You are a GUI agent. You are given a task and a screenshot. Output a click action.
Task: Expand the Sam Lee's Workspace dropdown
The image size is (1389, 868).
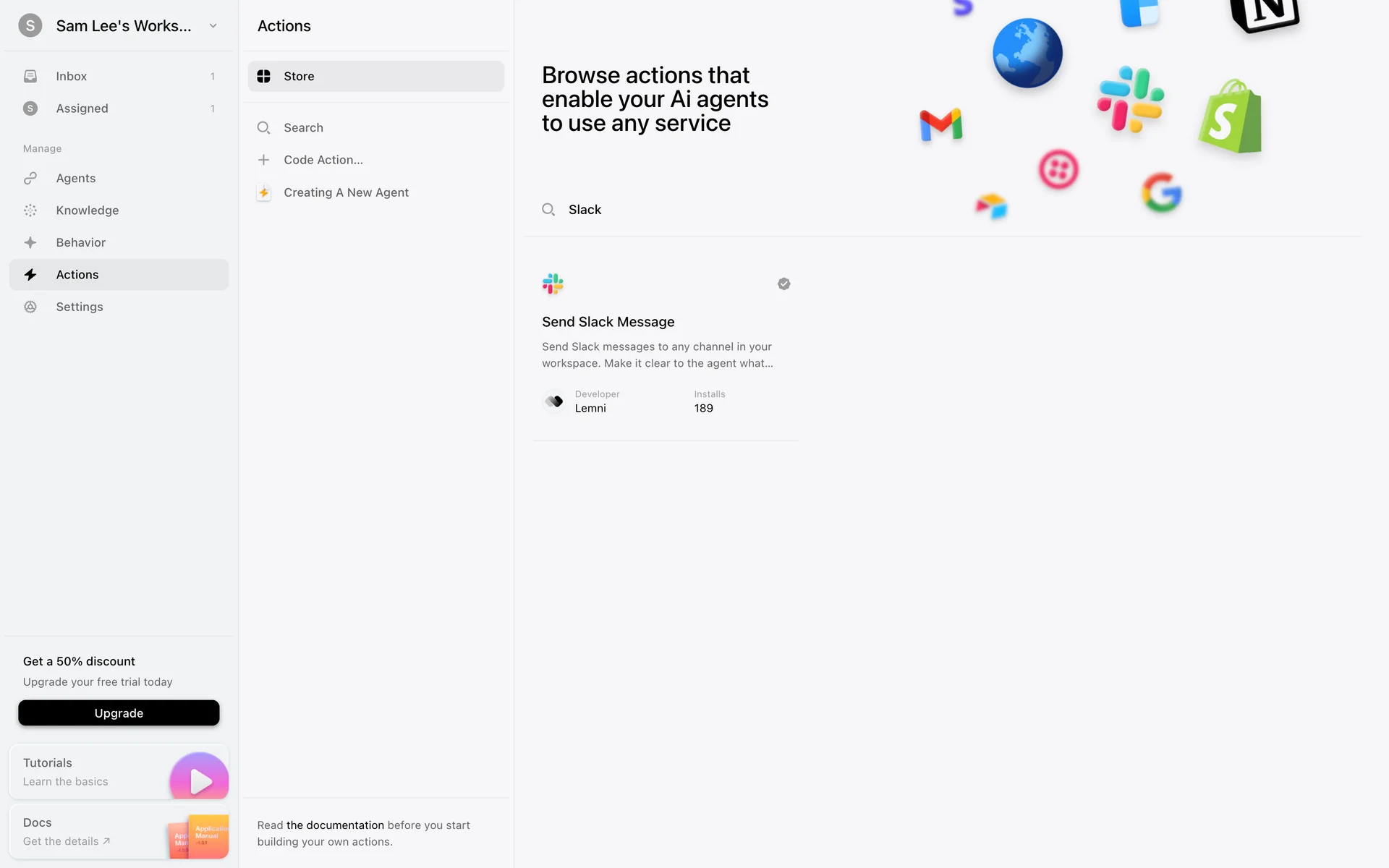pos(213,26)
